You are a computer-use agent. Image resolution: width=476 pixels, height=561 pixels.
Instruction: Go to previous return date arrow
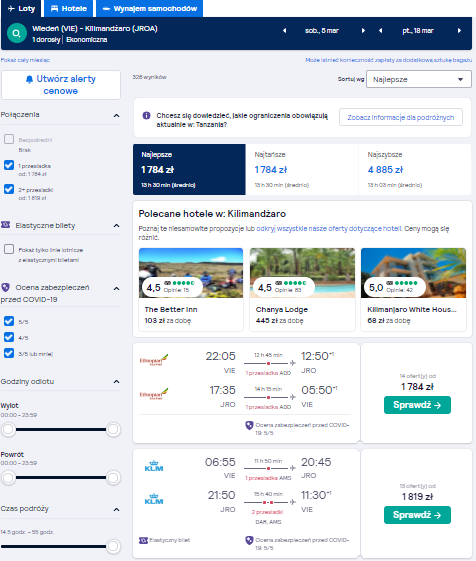point(380,31)
